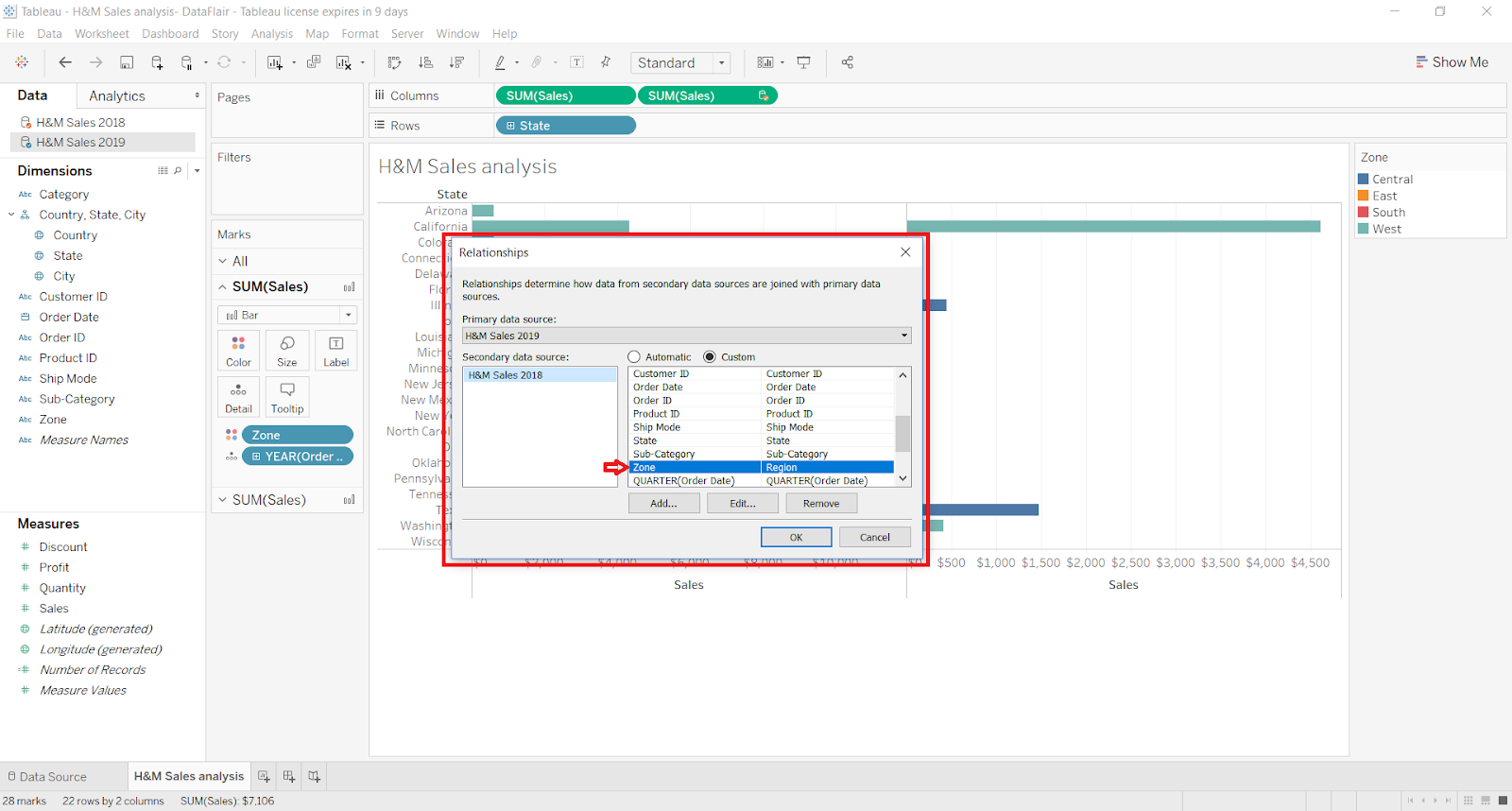The image size is (1512, 811).
Task: Click the refresh data icon in toolbar
Action: click(x=224, y=62)
